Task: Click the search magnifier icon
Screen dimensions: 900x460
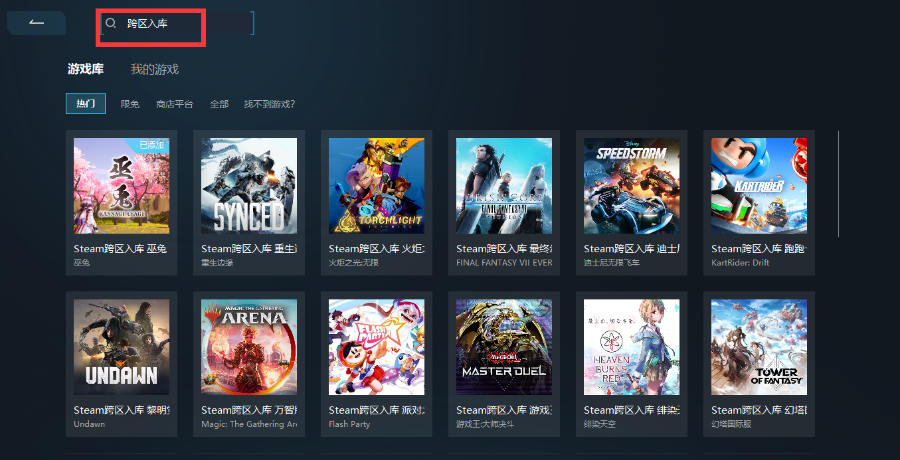Action: tap(111, 23)
